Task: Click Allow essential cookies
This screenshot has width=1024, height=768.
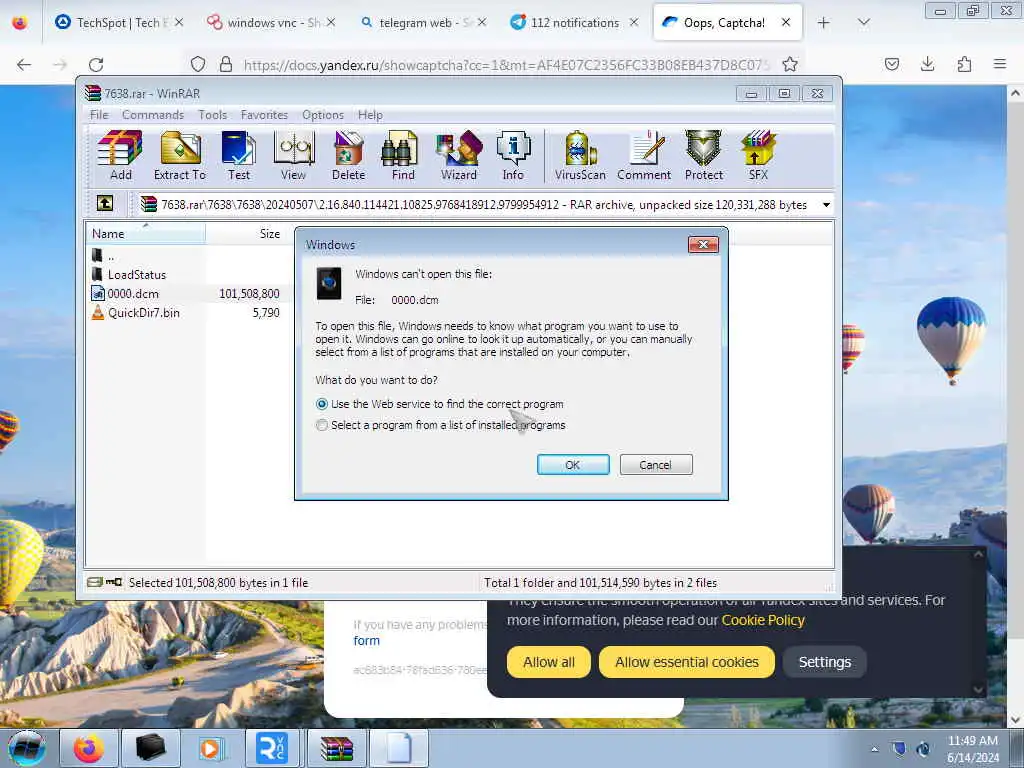Action: [686, 662]
